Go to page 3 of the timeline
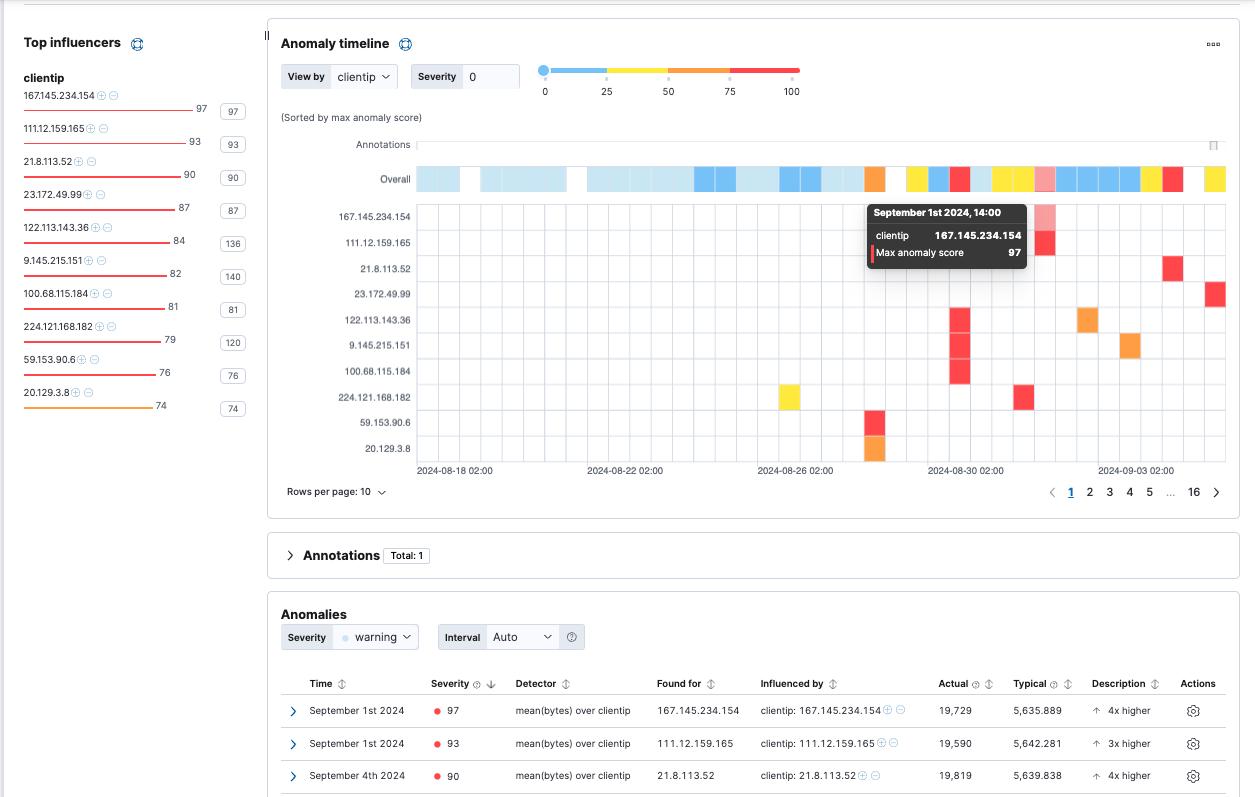This screenshot has height=797, width=1255. (1110, 492)
